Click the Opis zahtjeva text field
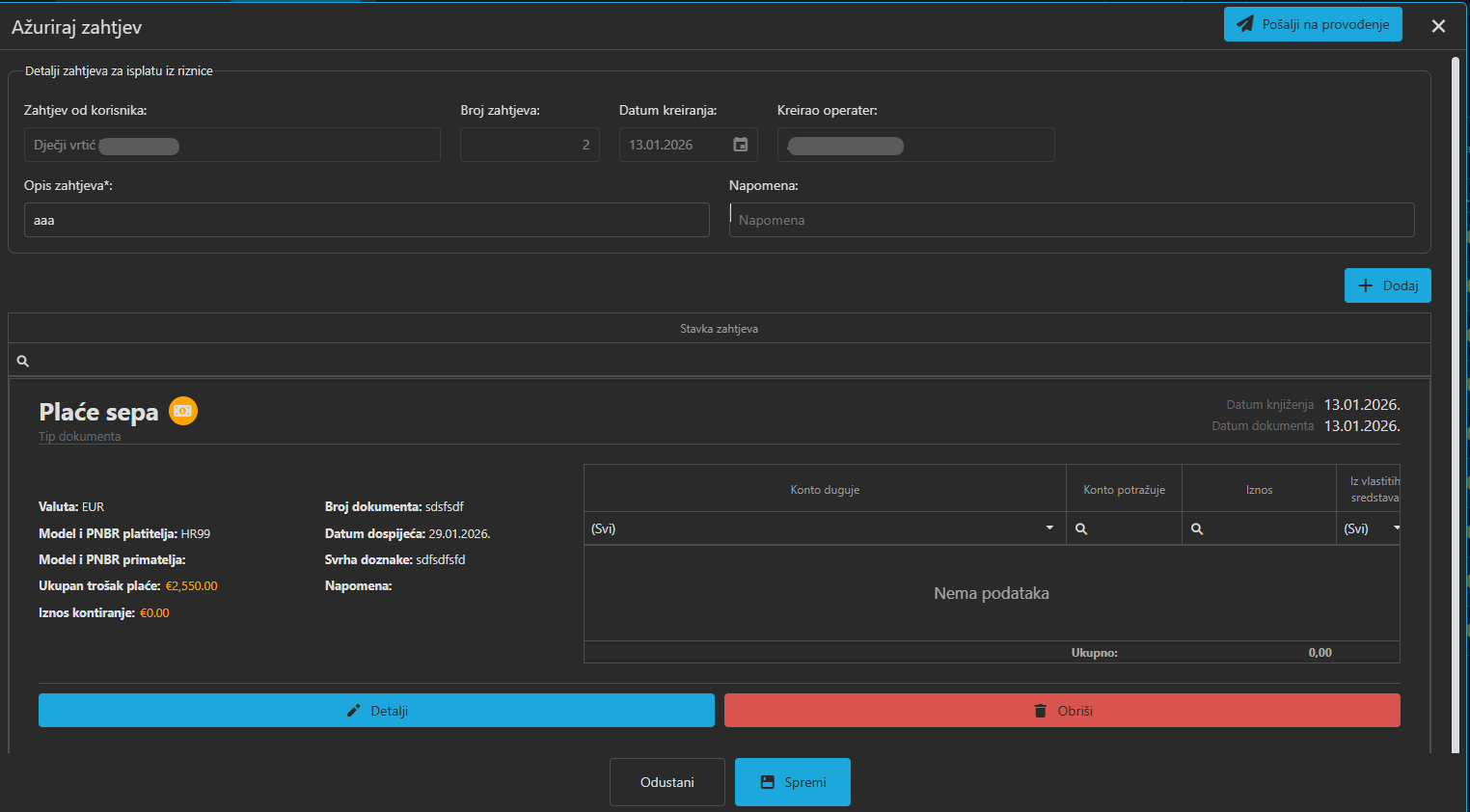This screenshot has width=1470, height=812. pyautogui.click(x=367, y=220)
